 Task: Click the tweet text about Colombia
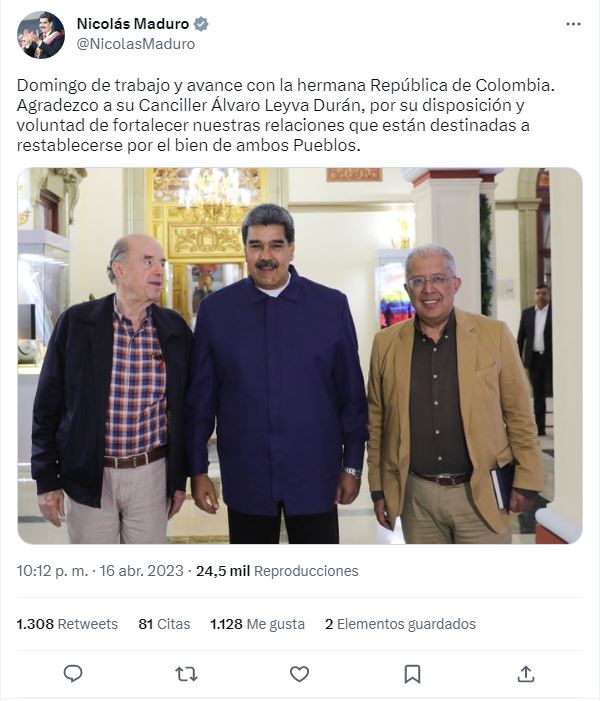tap(285, 115)
